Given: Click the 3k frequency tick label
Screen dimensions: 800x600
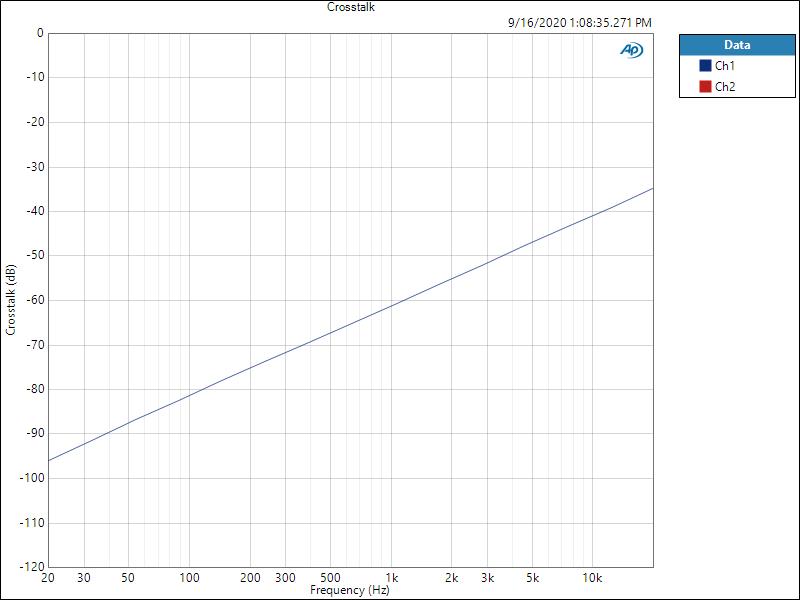Looking at the screenshot, I should (487, 578).
